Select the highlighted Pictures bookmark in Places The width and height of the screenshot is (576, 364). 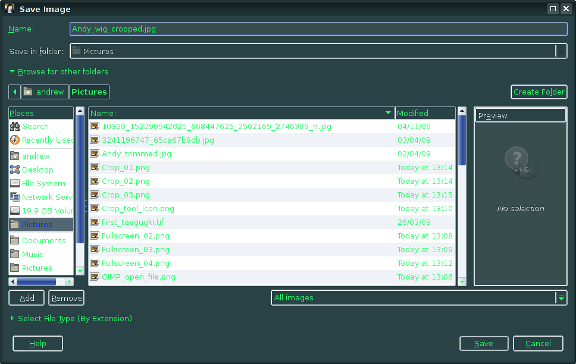pos(41,224)
